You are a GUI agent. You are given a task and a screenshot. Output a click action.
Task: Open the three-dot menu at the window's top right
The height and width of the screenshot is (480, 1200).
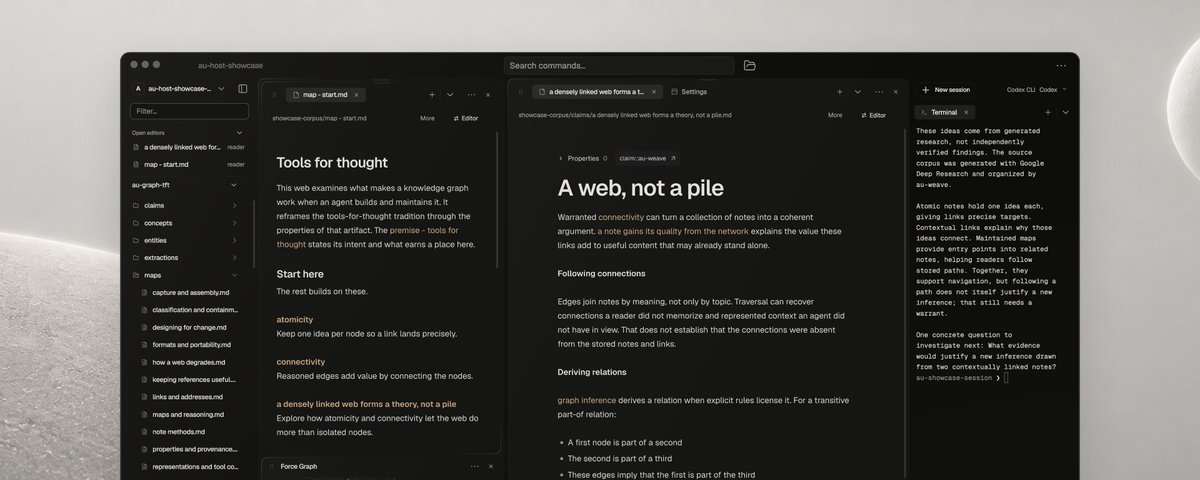coord(1061,65)
